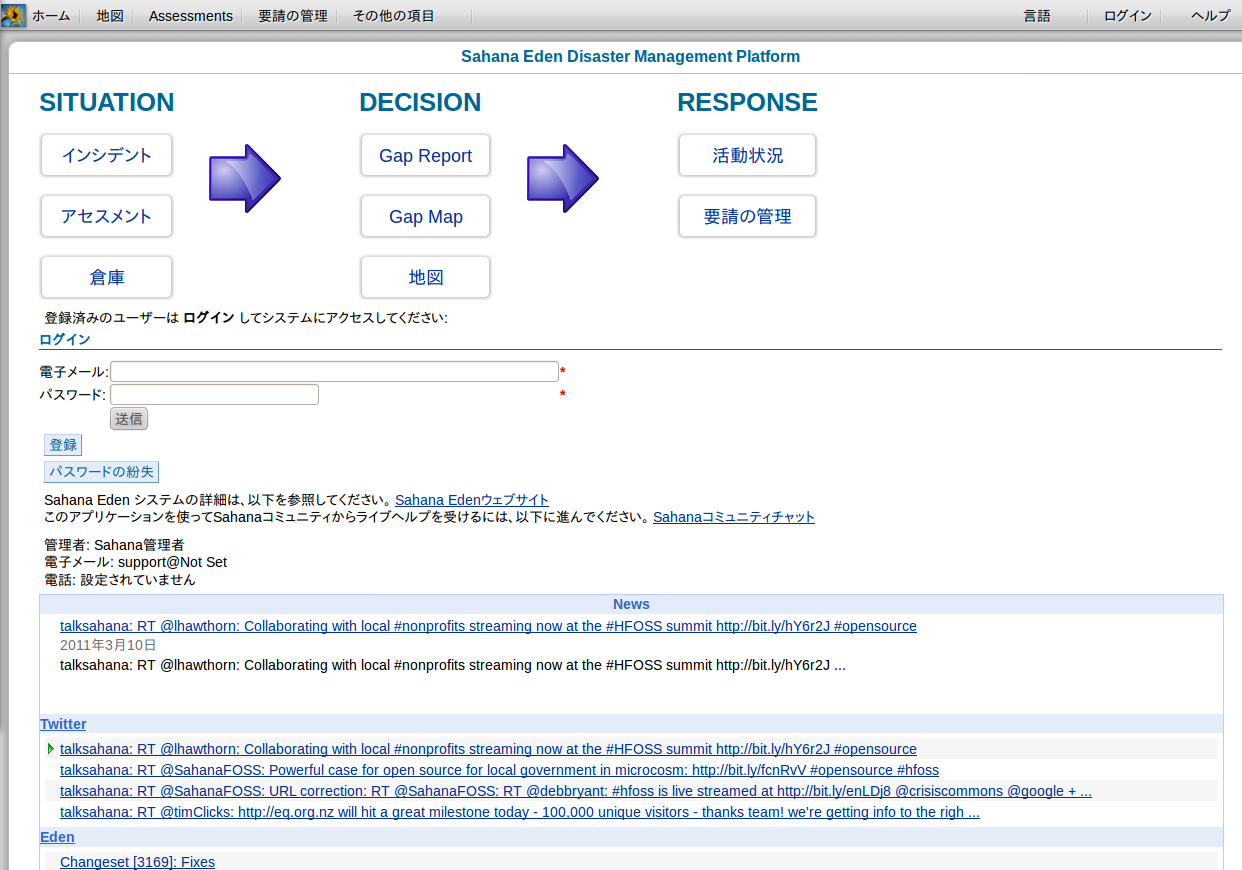This screenshot has height=870, width=1242.
Task: Open the 言語 language menu
Action: [1037, 16]
